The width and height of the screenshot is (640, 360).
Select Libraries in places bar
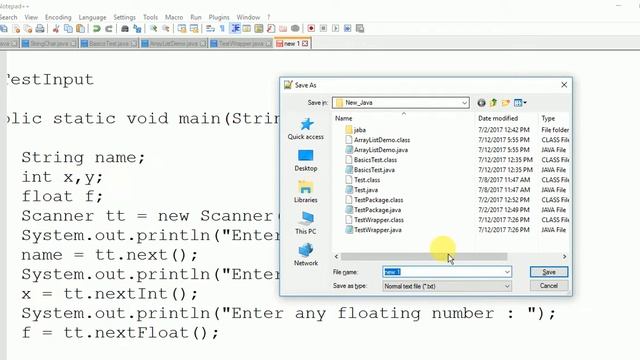(x=306, y=192)
